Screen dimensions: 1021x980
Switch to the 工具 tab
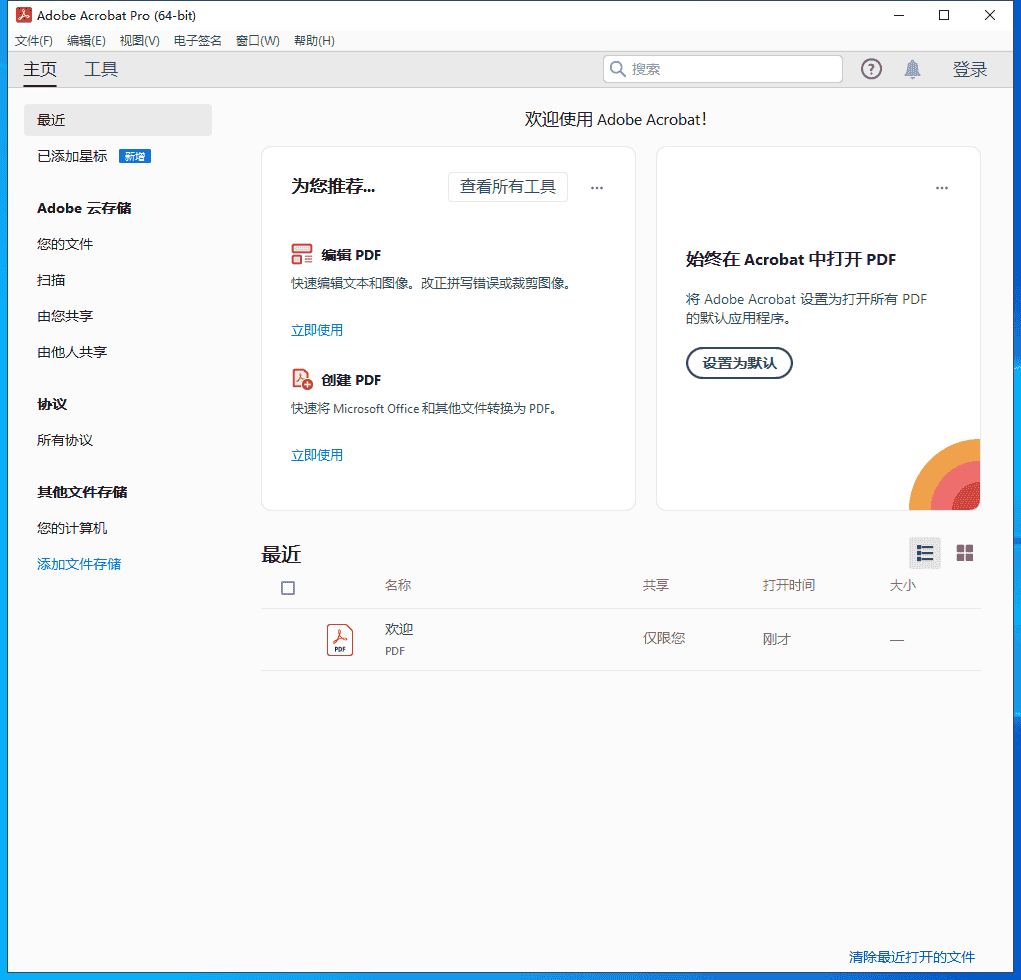point(101,69)
